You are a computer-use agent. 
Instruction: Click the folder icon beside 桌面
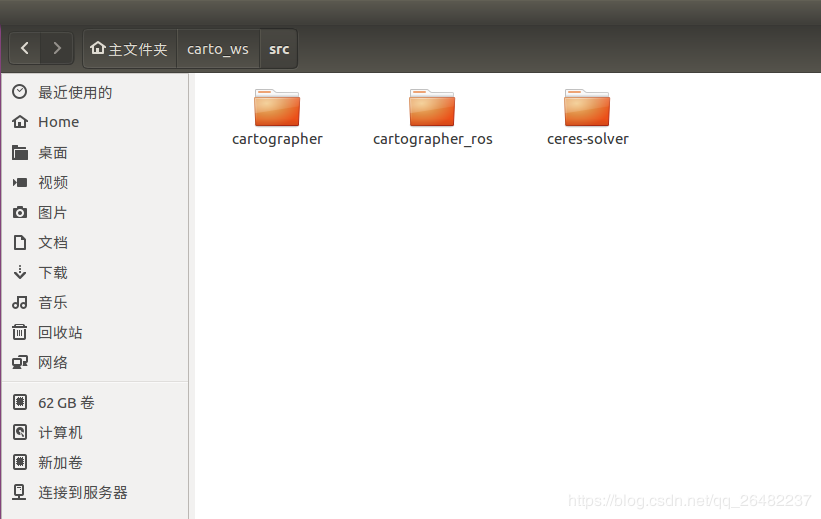point(20,152)
